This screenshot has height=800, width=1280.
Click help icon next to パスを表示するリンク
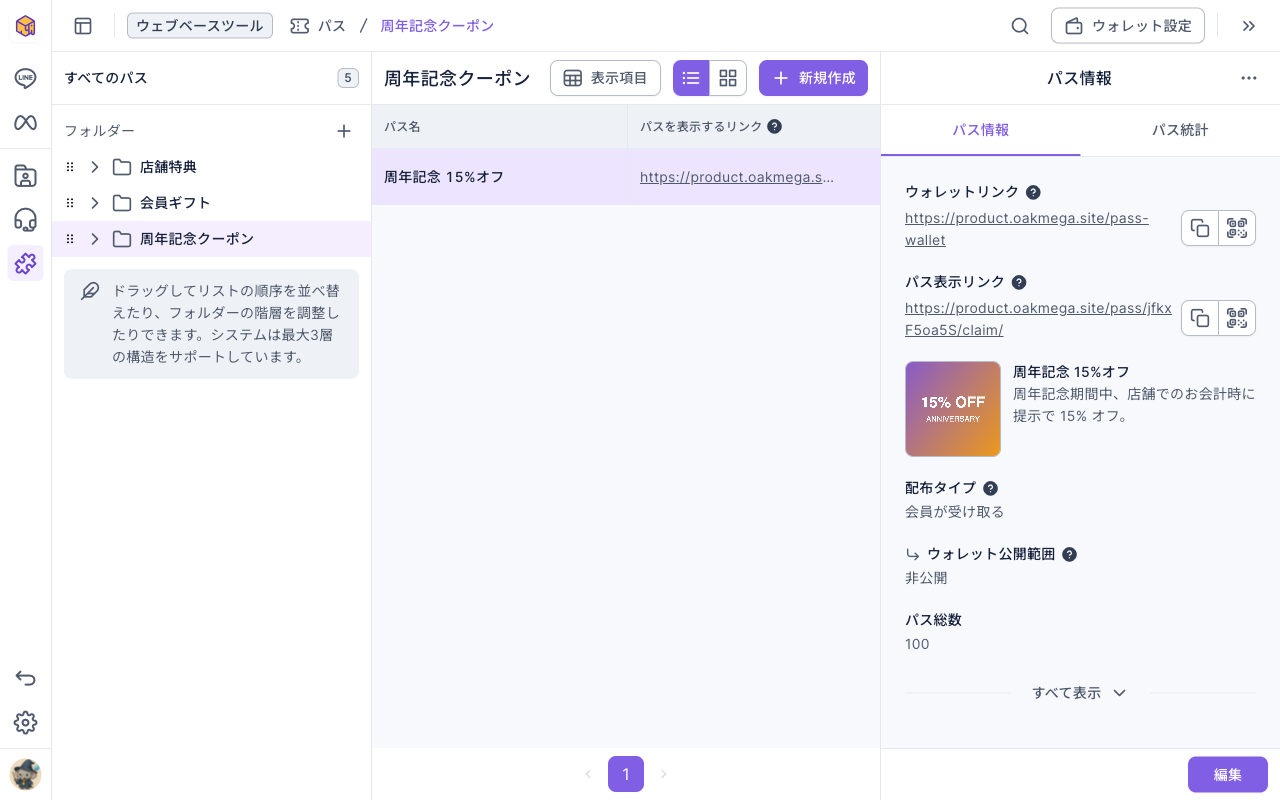coord(774,127)
